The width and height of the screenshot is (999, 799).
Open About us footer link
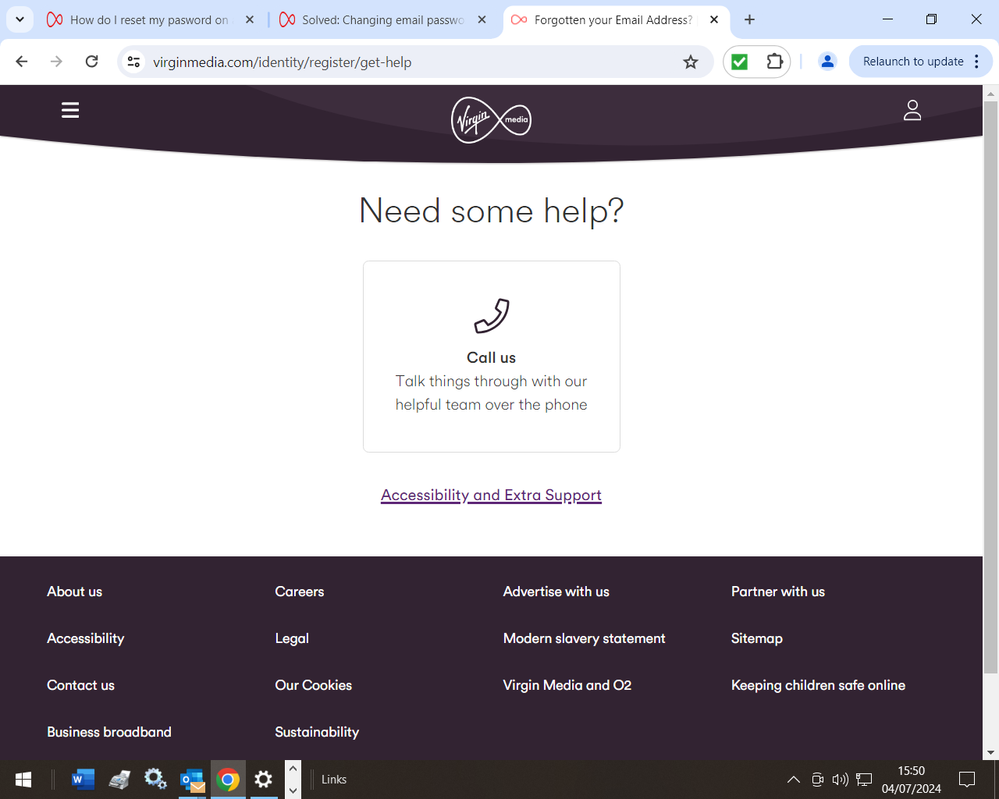(75, 592)
